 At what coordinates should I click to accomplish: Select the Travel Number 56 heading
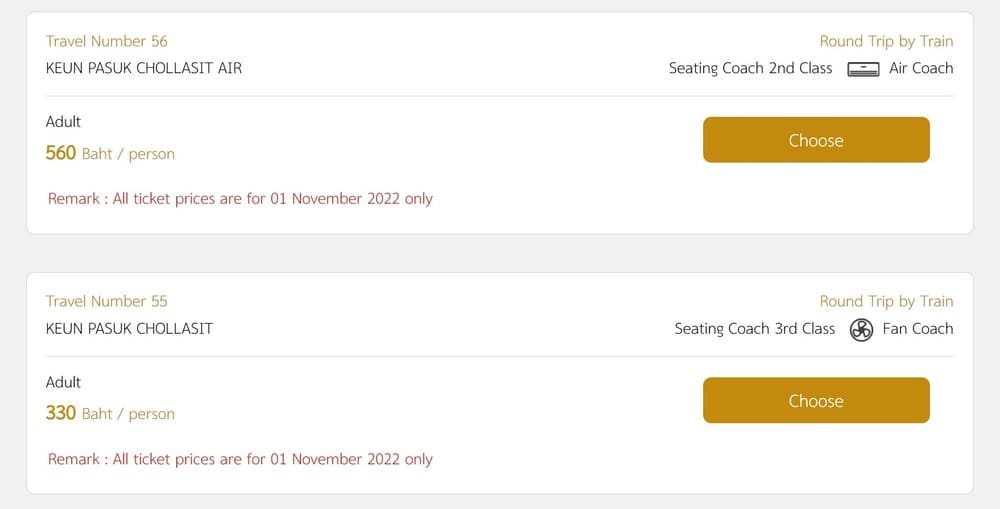(x=107, y=41)
